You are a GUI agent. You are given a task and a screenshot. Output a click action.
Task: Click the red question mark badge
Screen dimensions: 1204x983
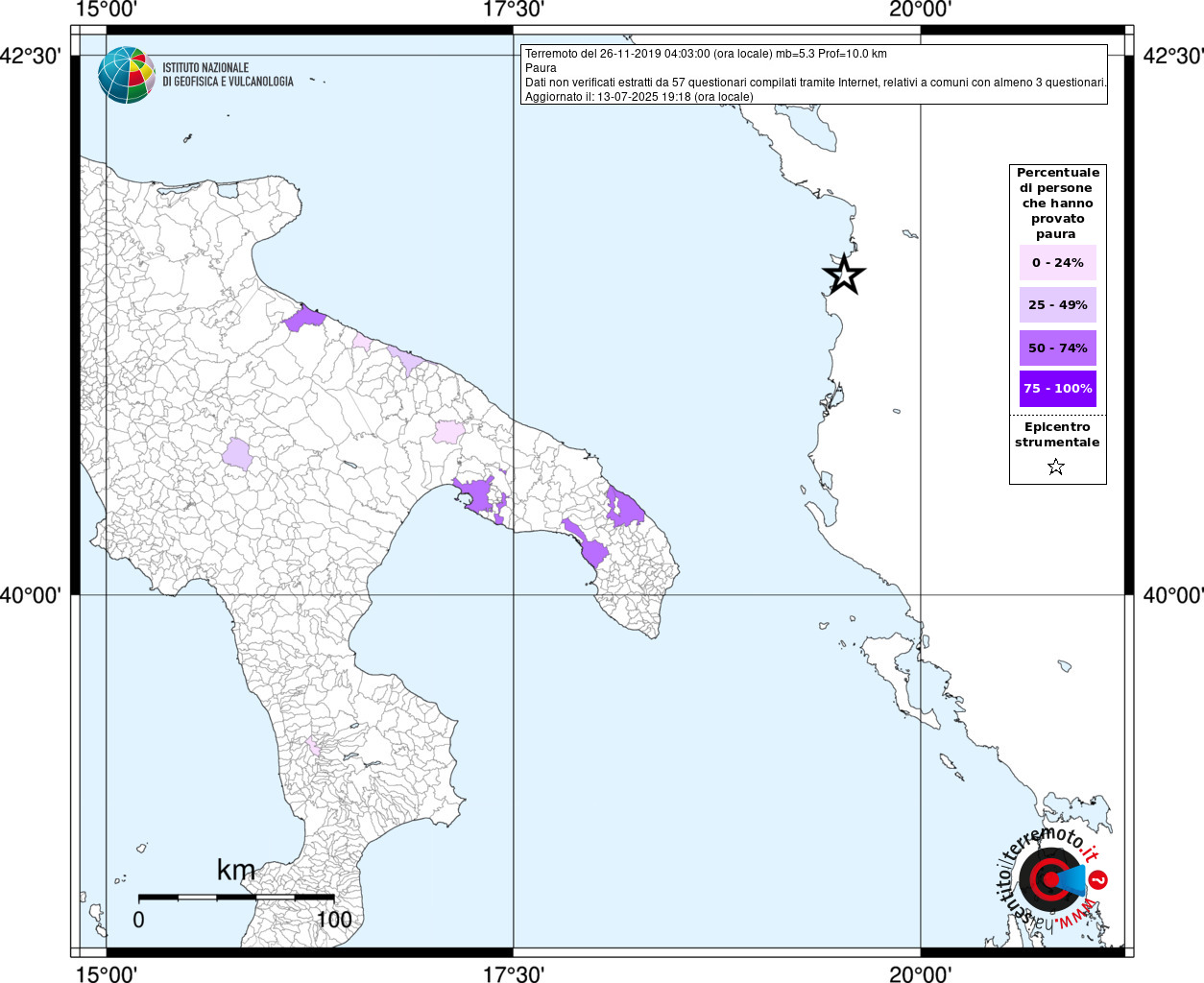point(1099,879)
